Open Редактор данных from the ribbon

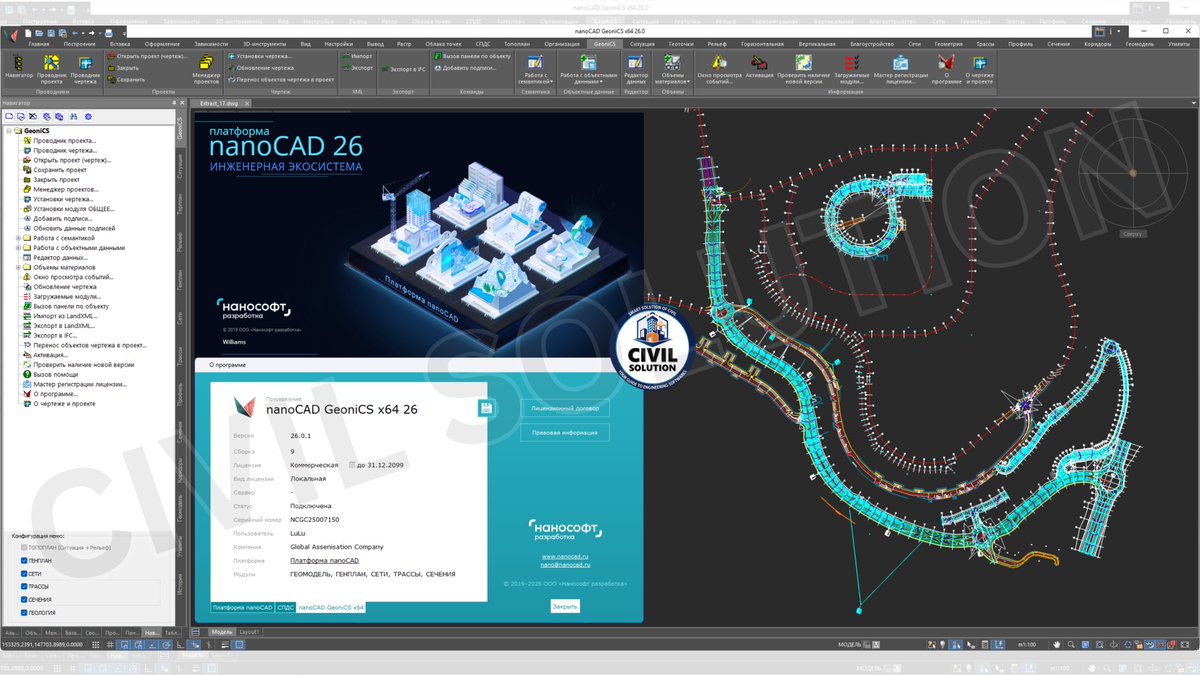coord(636,67)
